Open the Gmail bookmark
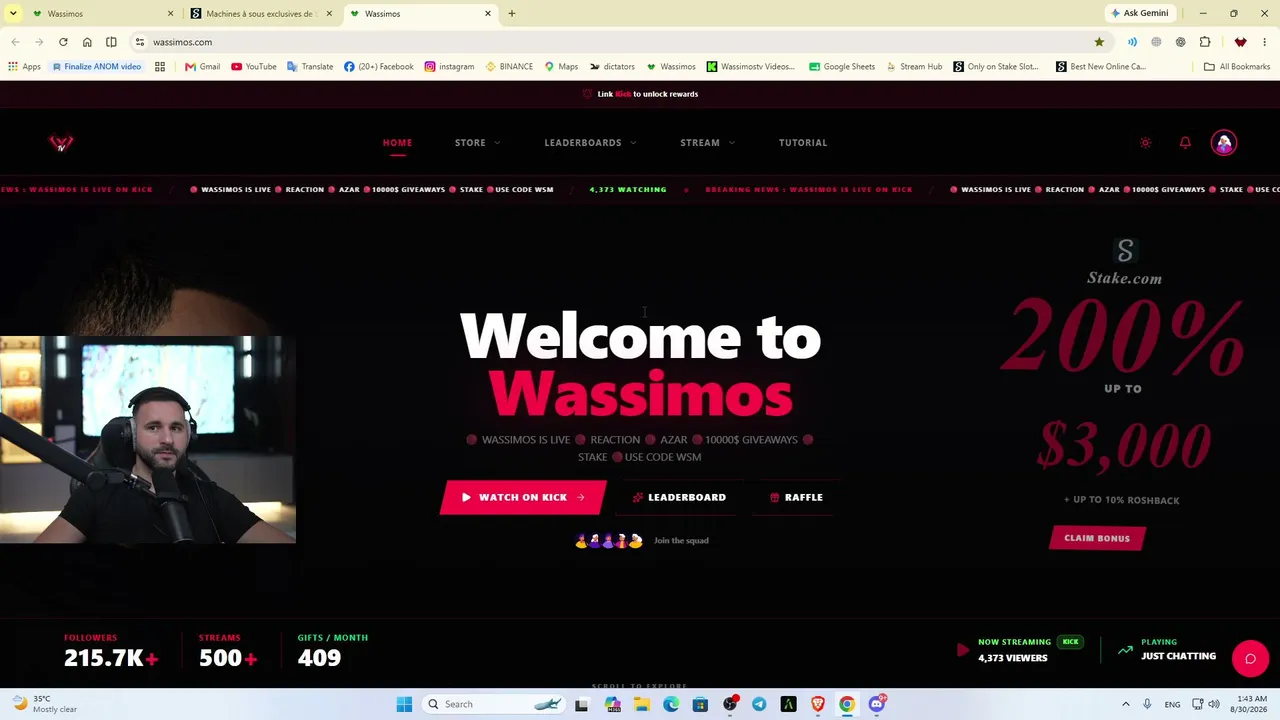Image resolution: width=1280 pixels, height=720 pixels. [x=203, y=67]
